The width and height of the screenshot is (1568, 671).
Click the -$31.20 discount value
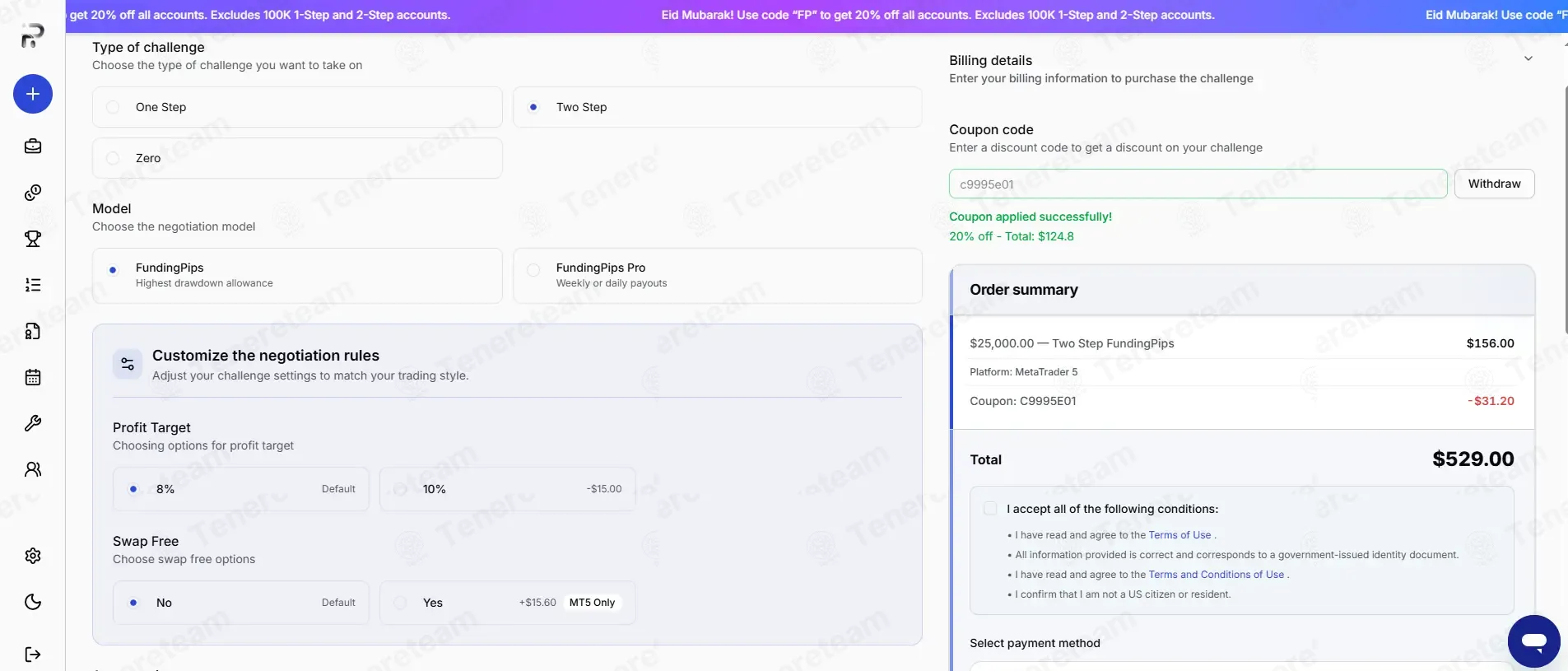[1491, 401]
